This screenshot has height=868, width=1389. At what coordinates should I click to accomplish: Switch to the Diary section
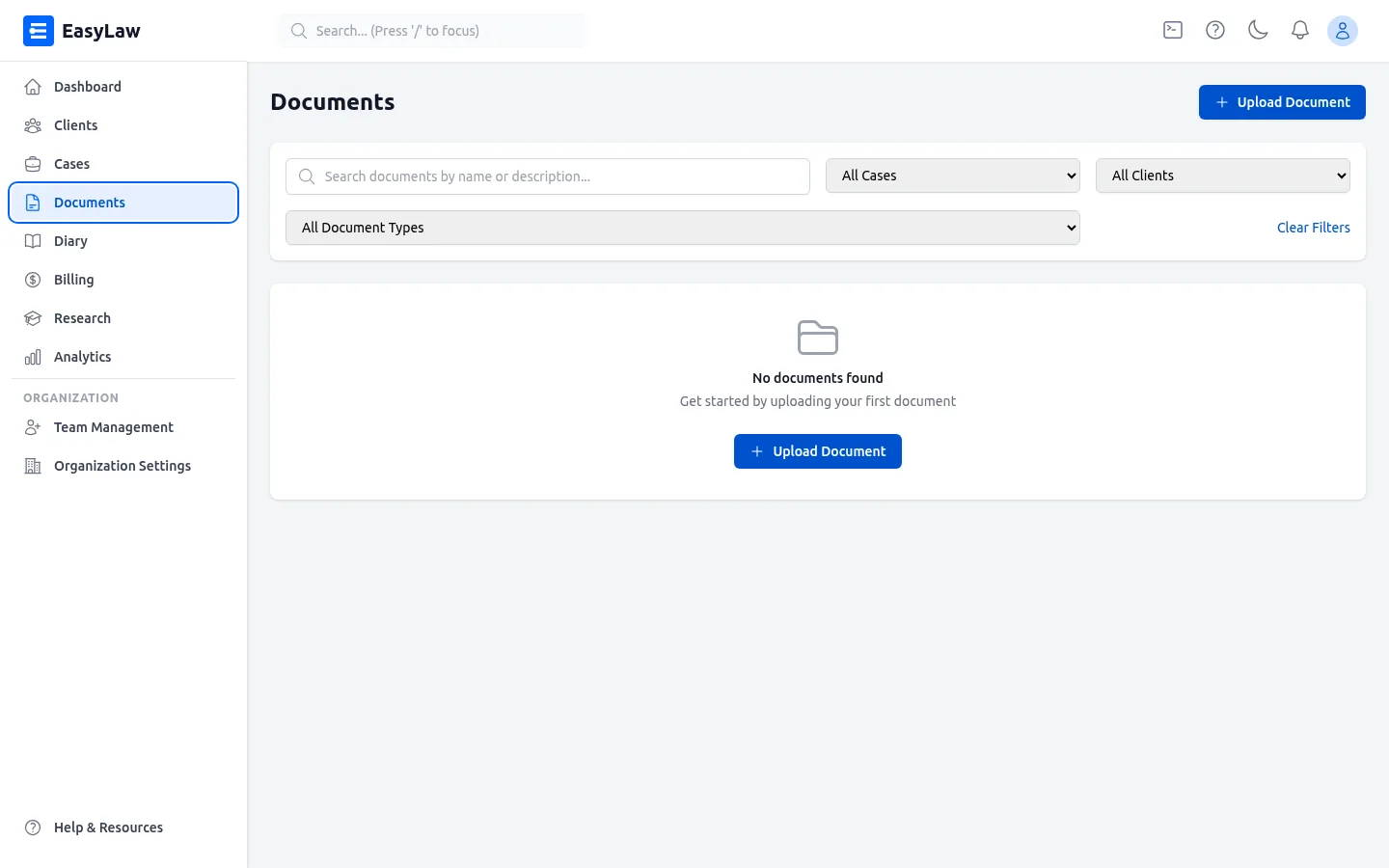tap(69, 241)
